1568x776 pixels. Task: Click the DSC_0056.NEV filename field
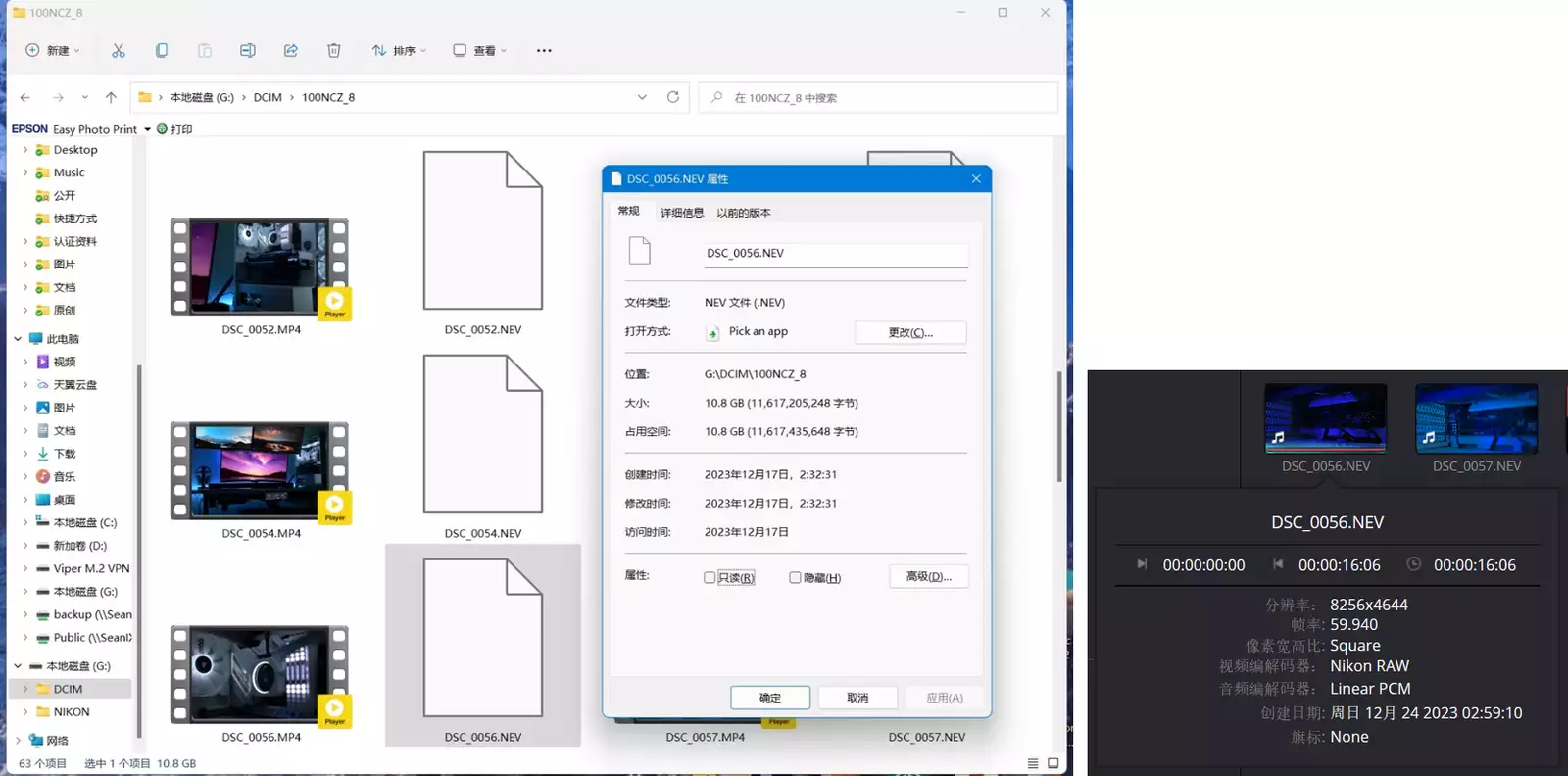836,254
